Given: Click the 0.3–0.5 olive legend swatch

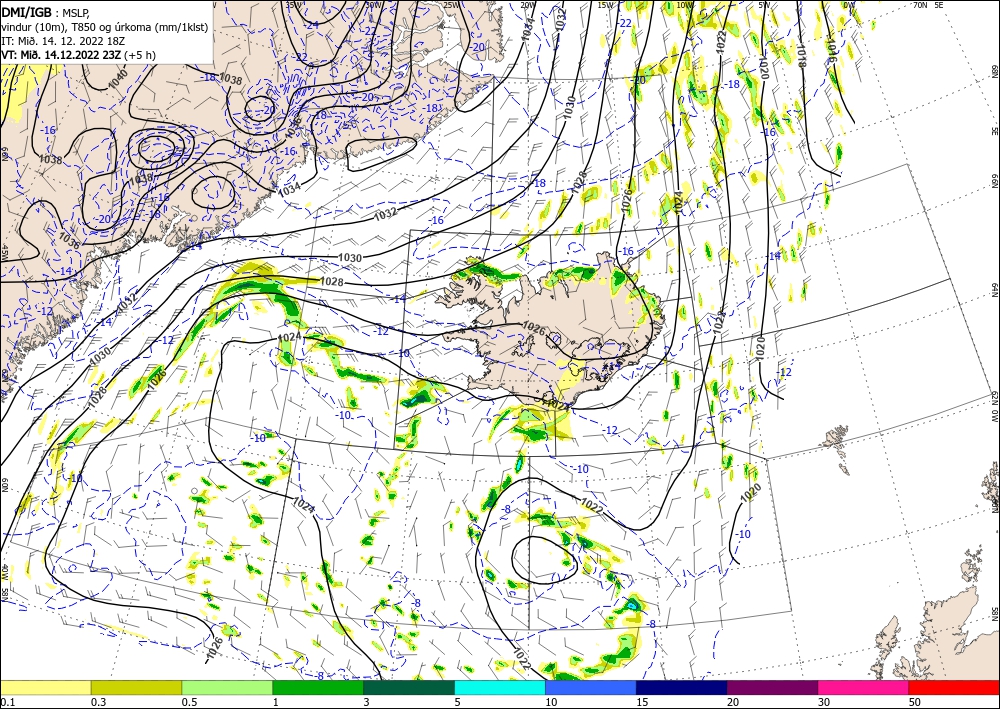Looking at the screenshot, I should coord(136,687).
